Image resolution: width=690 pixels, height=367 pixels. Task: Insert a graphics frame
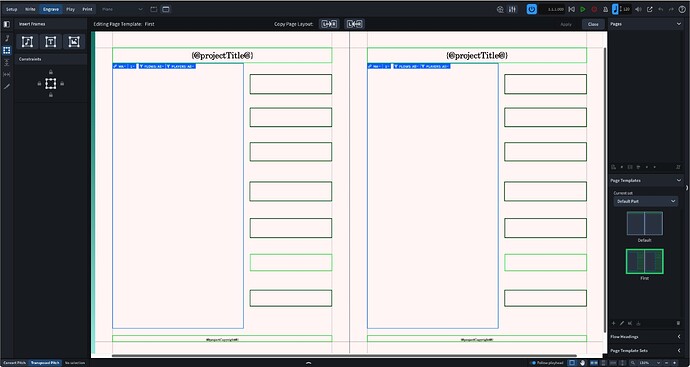[x=74, y=41]
